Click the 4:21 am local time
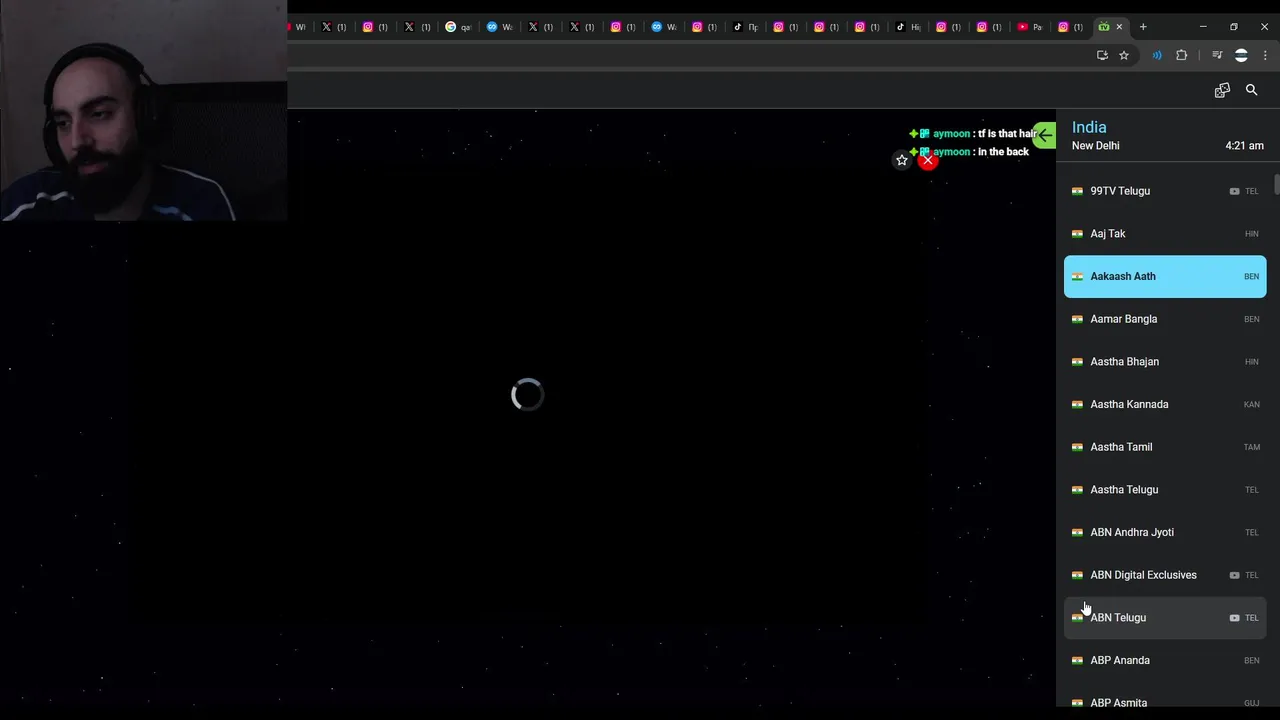 click(1245, 146)
